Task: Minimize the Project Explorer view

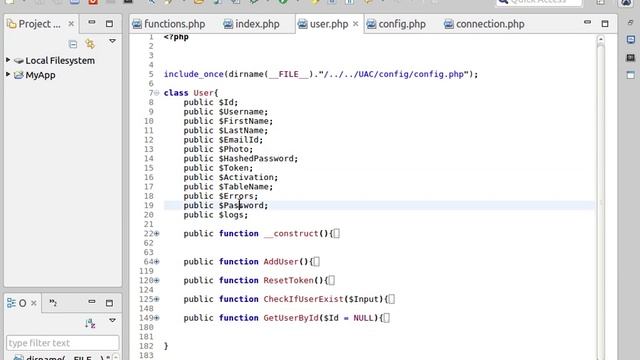Action: [92, 23]
